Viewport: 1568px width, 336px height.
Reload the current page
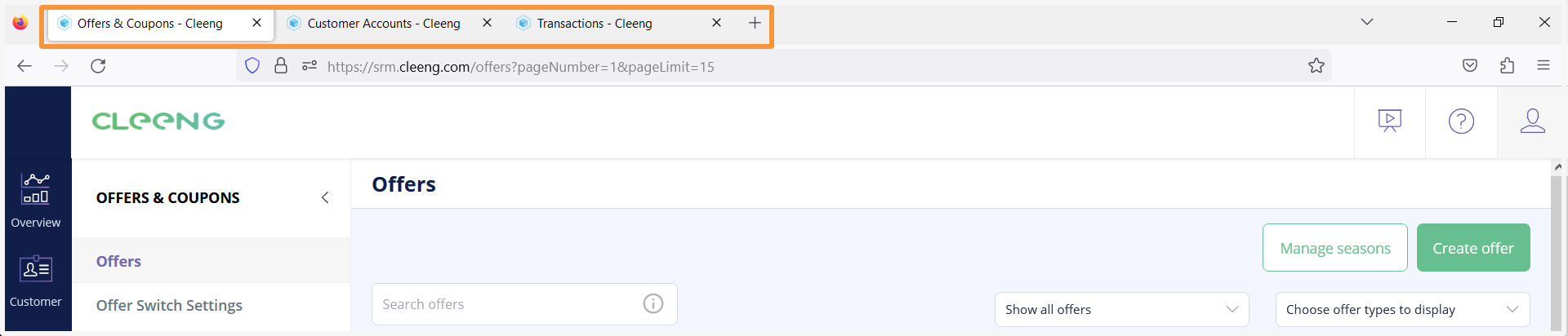98,66
